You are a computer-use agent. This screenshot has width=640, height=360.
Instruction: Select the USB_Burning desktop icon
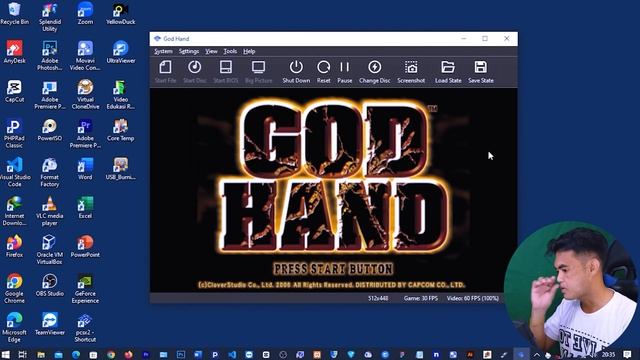coord(121,169)
